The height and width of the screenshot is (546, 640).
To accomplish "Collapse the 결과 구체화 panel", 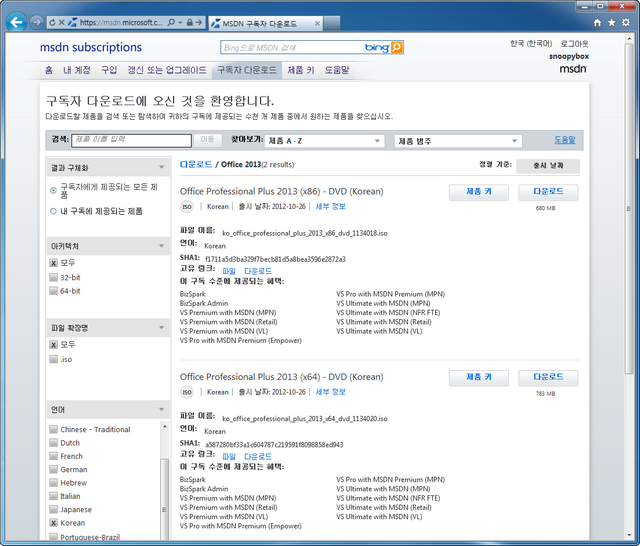I will click(x=162, y=167).
